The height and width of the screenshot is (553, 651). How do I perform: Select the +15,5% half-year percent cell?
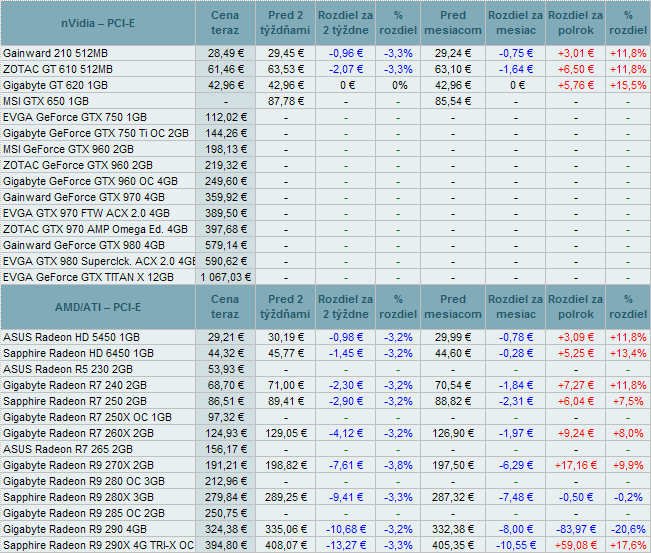point(628,85)
